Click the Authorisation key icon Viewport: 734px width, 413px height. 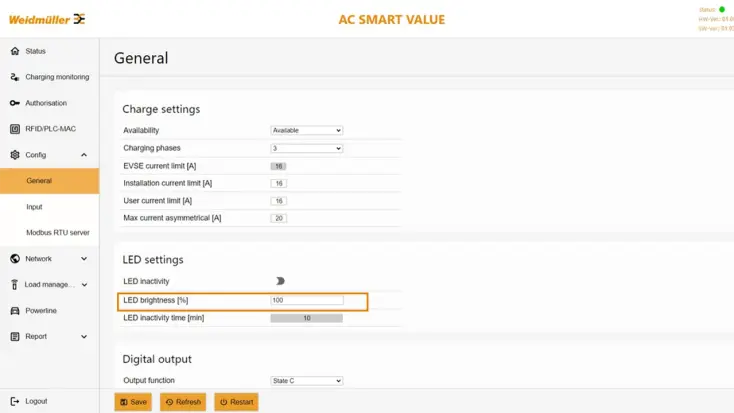[x=15, y=103]
